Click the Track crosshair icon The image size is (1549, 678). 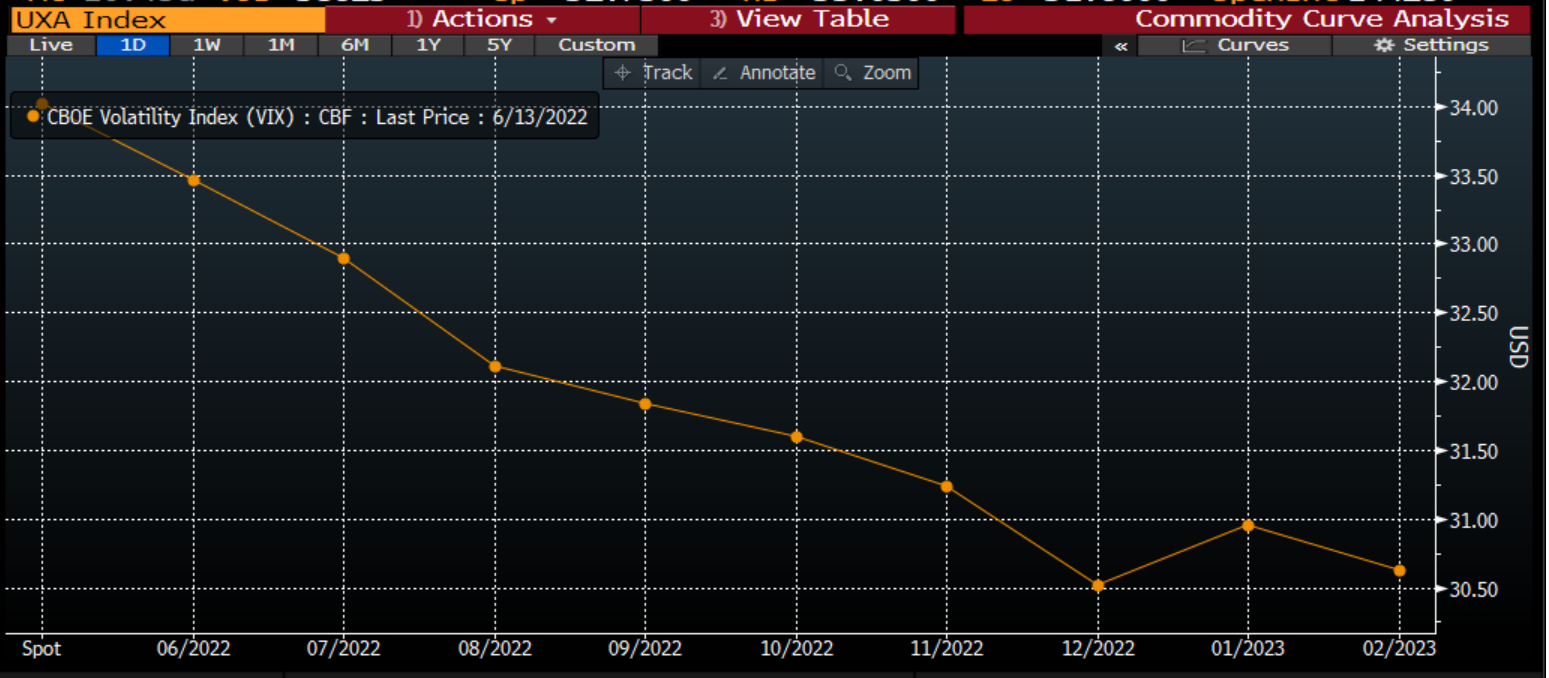[622, 73]
